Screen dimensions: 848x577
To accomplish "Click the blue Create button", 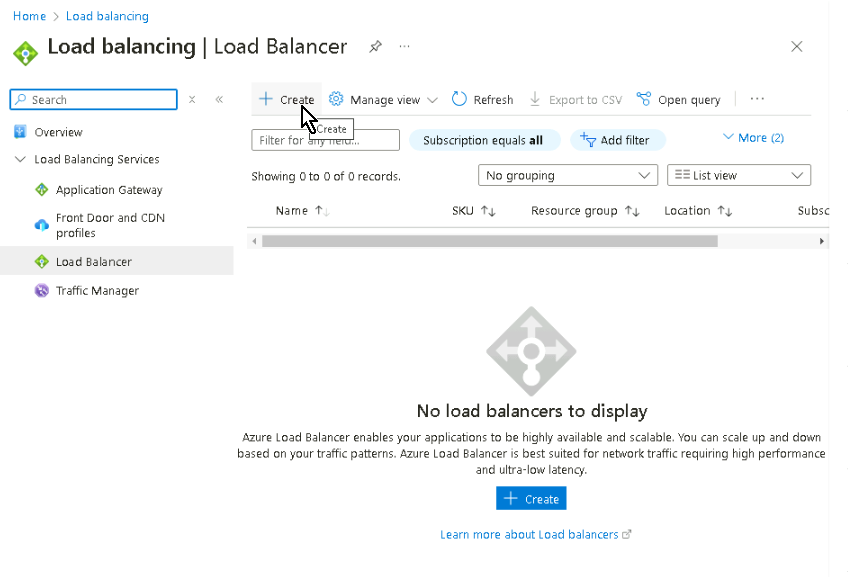I will pyautogui.click(x=531, y=499).
